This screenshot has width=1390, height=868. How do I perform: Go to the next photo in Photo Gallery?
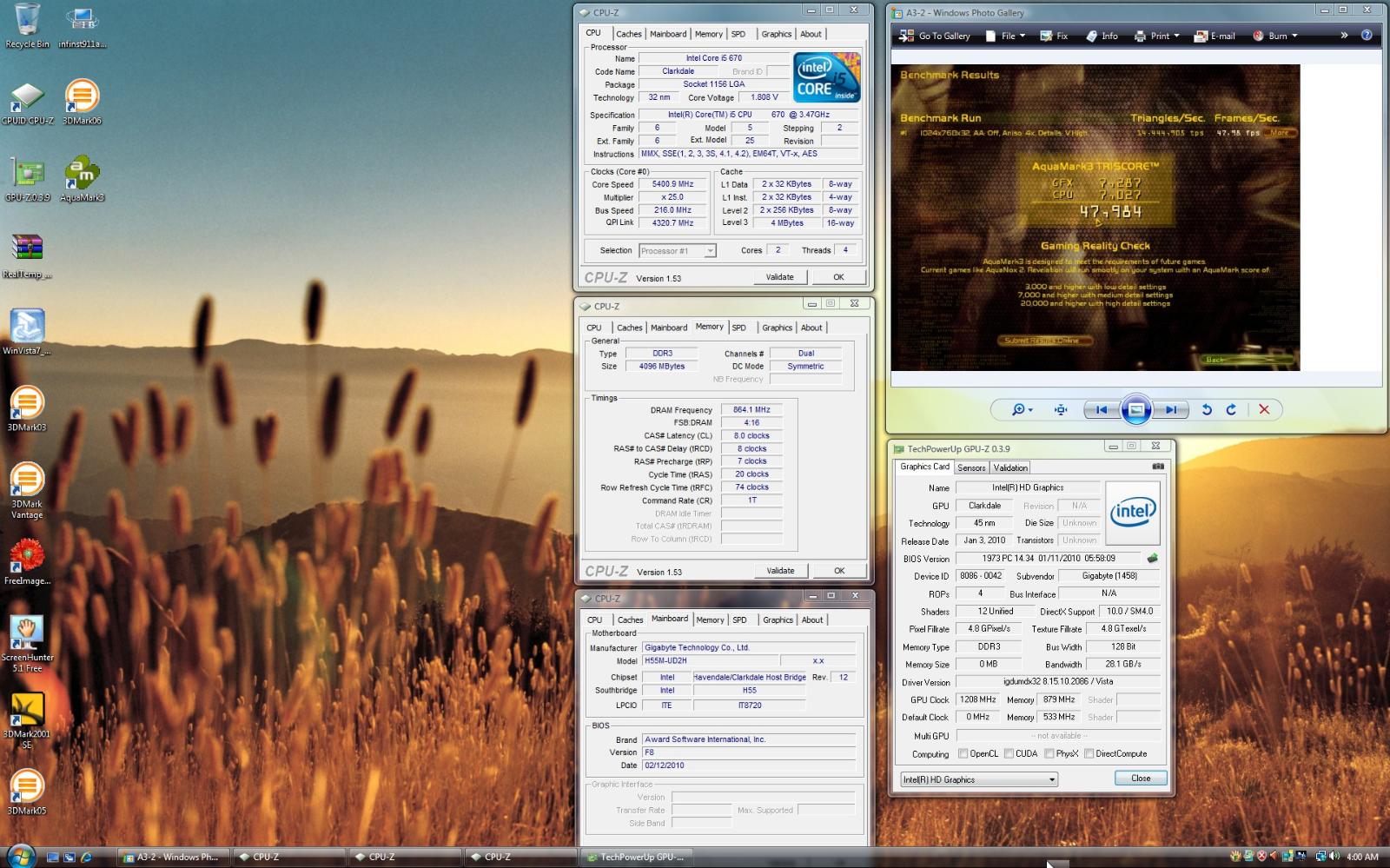(1170, 410)
